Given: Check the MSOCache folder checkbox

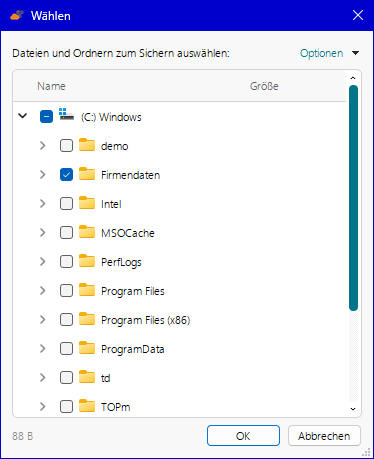Looking at the screenshot, I should pos(66,233).
